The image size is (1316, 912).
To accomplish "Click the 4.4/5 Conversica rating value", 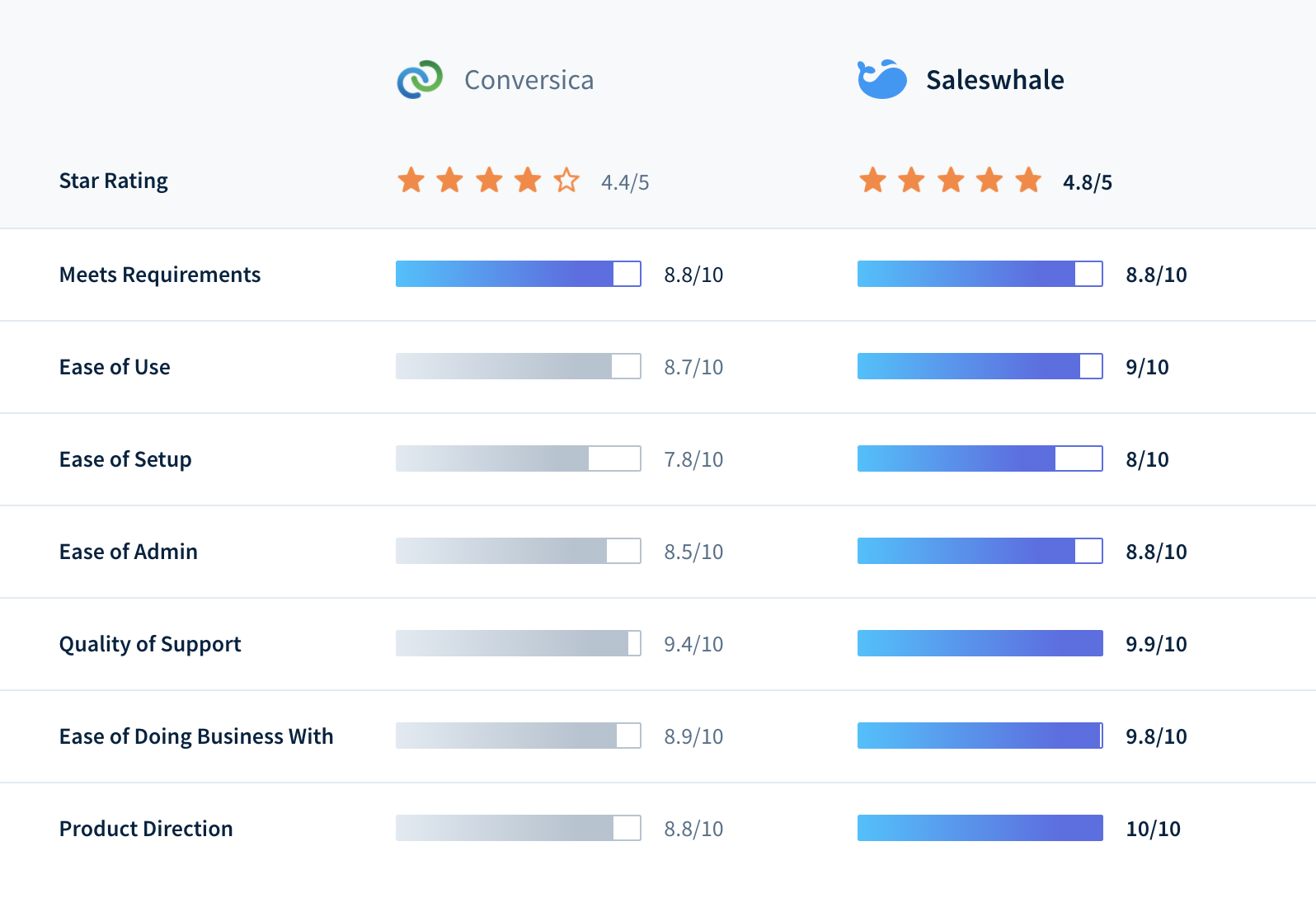I will (x=625, y=182).
